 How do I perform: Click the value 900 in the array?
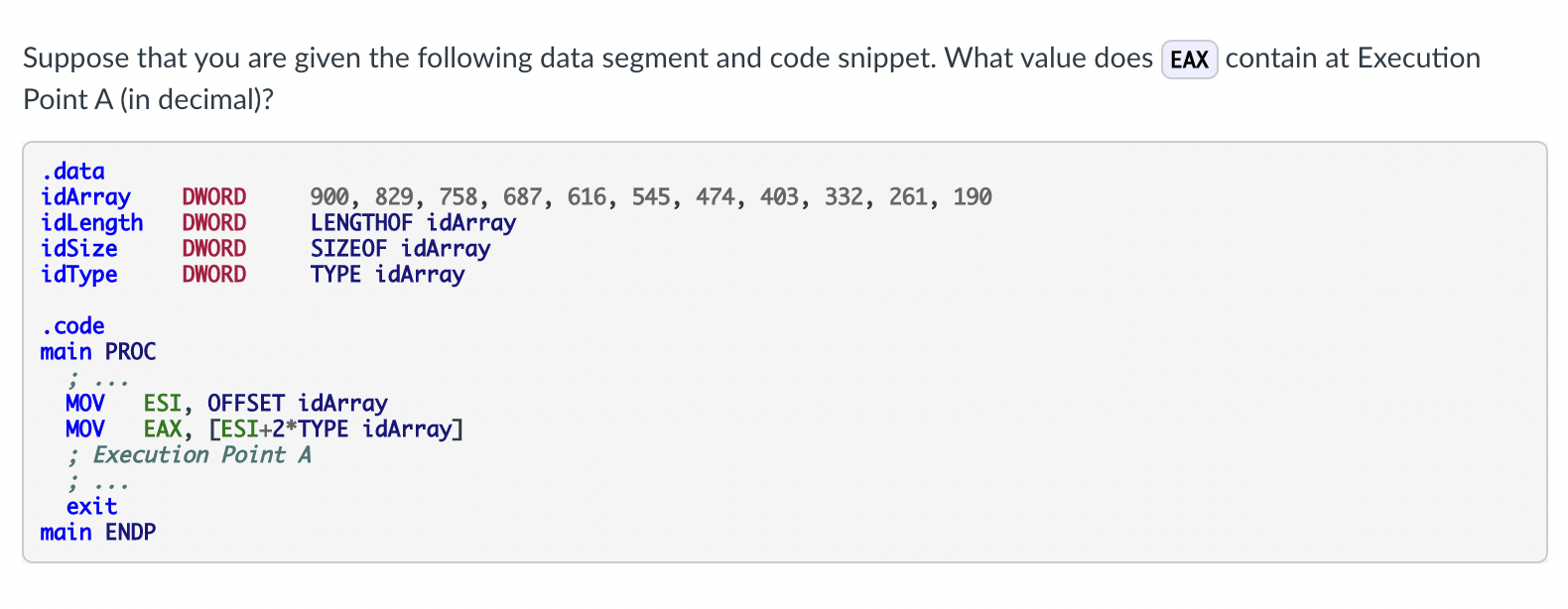[x=329, y=197]
